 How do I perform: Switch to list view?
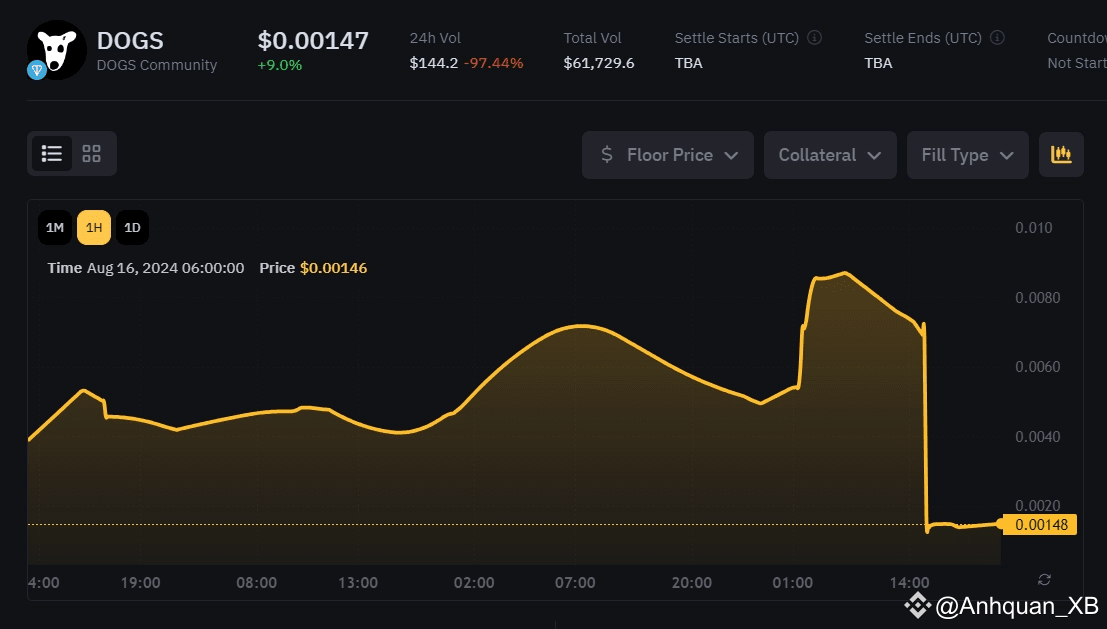click(52, 154)
